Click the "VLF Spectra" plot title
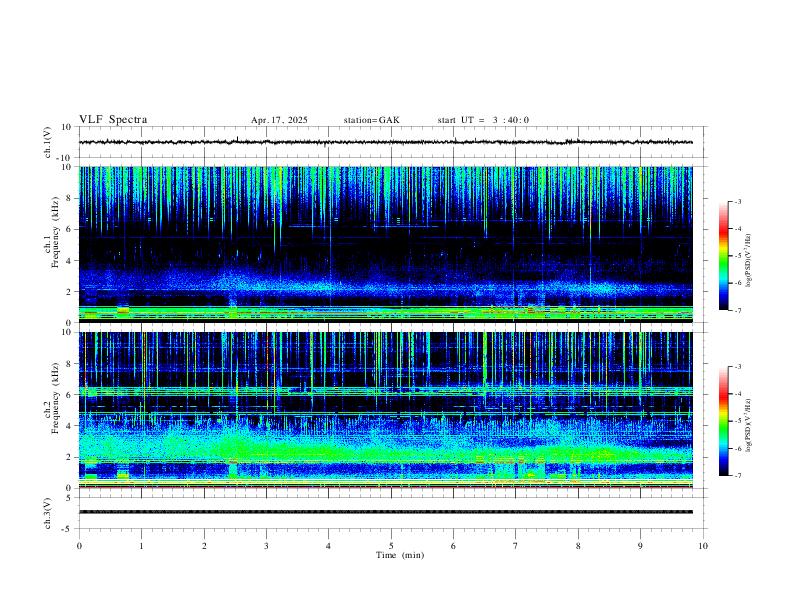The height and width of the screenshot is (612, 792). pyautogui.click(x=113, y=120)
